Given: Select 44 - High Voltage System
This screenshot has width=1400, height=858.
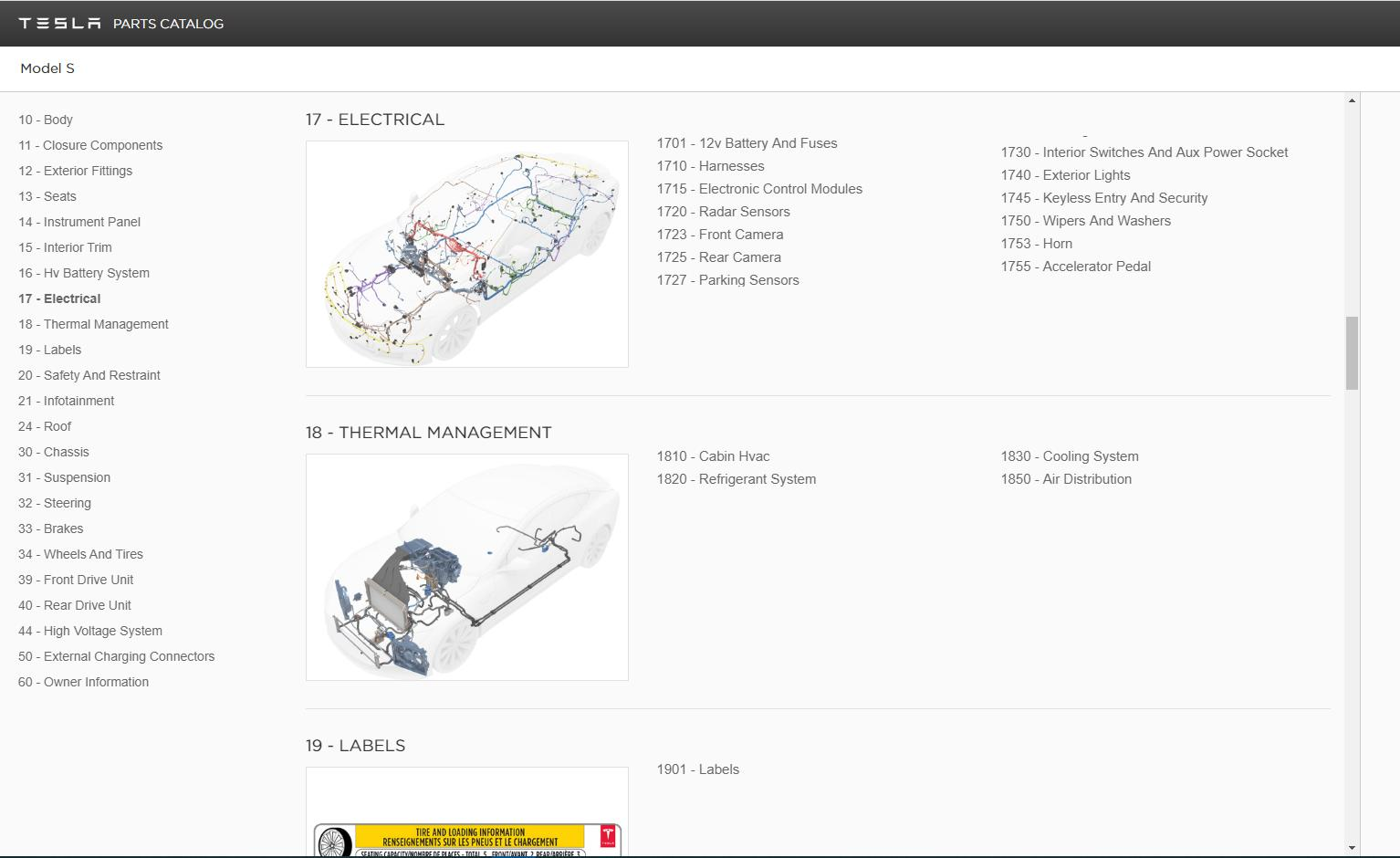Looking at the screenshot, I should 90,631.
